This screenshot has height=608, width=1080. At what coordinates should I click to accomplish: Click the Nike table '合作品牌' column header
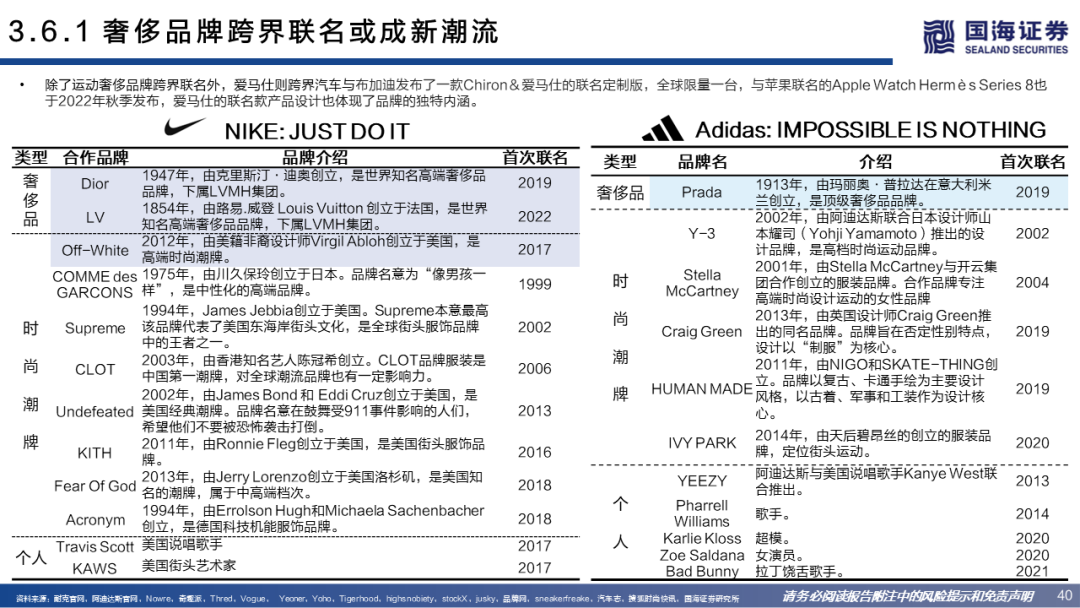[96, 158]
